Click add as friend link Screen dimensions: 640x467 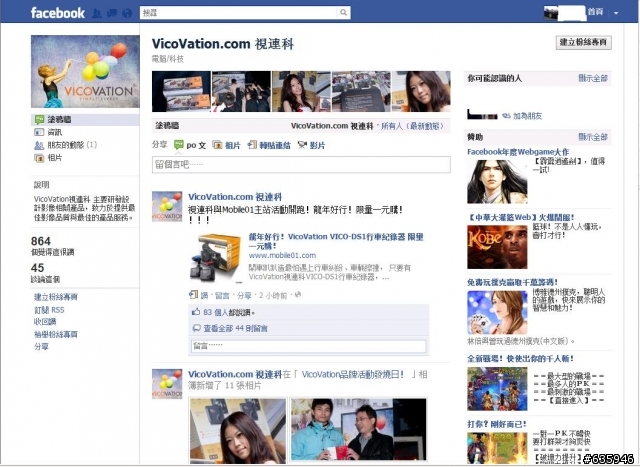tap(527, 116)
